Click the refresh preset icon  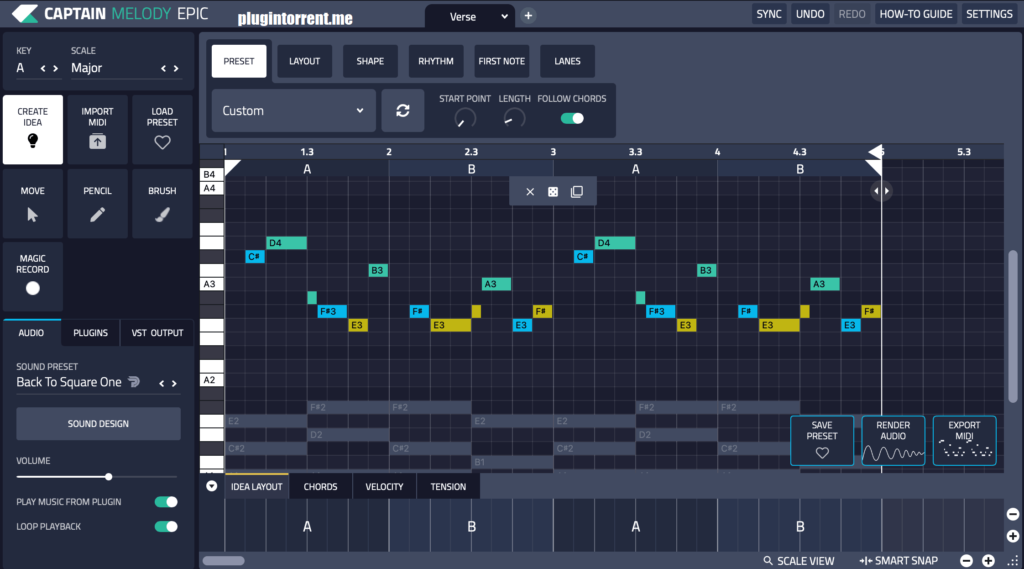[x=402, y=110]
